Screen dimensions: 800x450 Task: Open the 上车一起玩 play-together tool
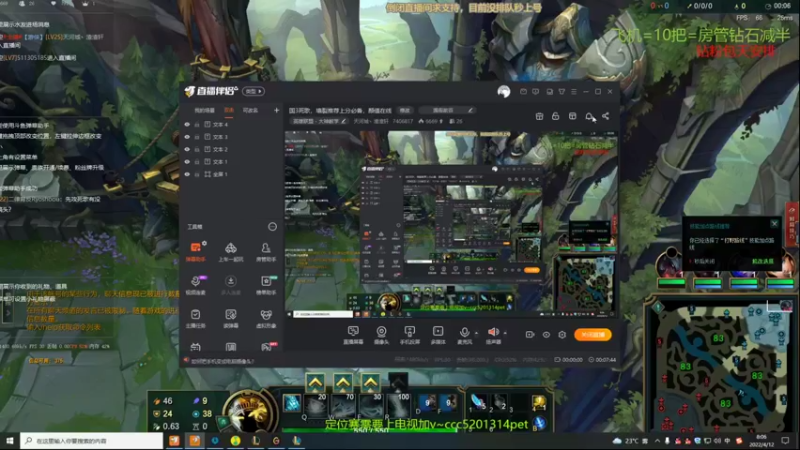point(231,252)
